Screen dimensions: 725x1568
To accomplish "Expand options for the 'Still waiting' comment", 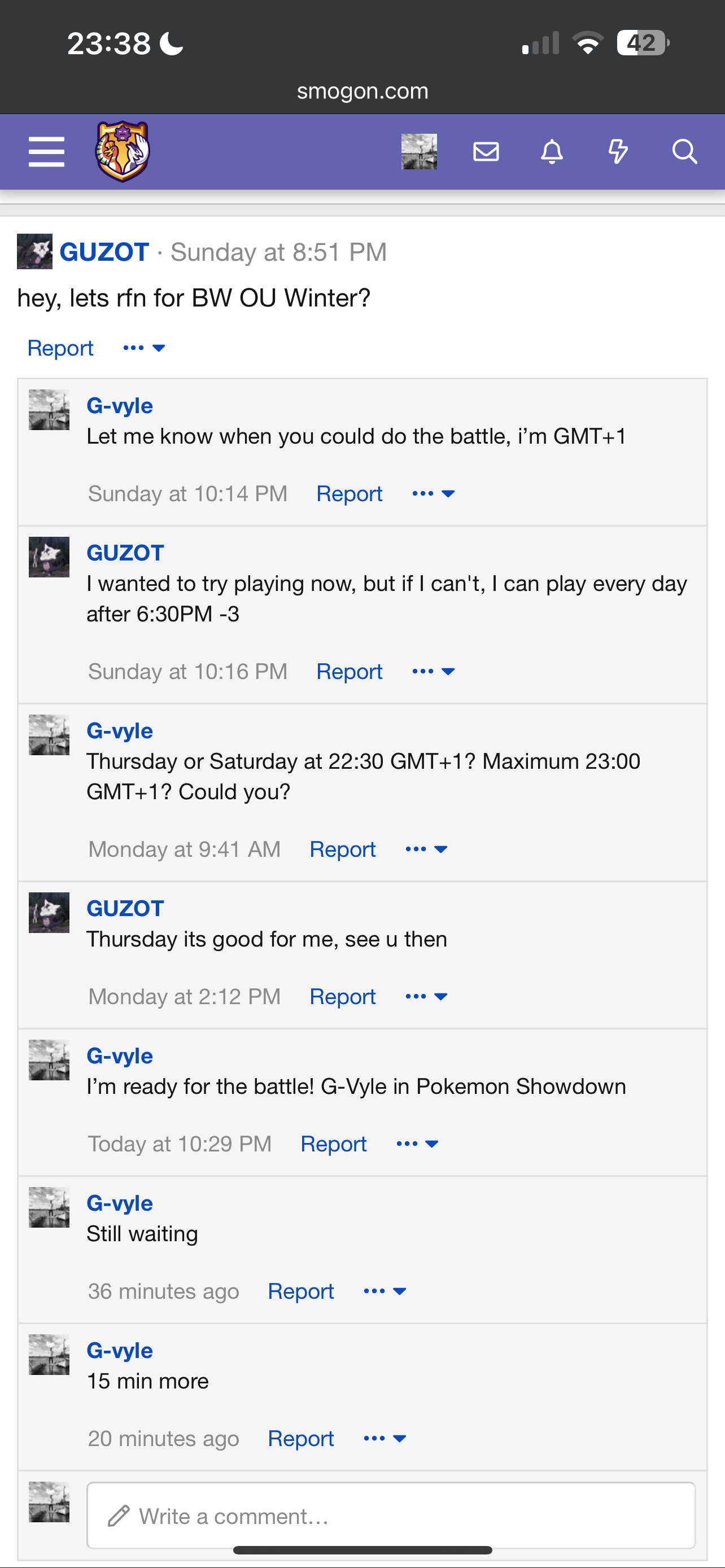I will coord(385,1291).
